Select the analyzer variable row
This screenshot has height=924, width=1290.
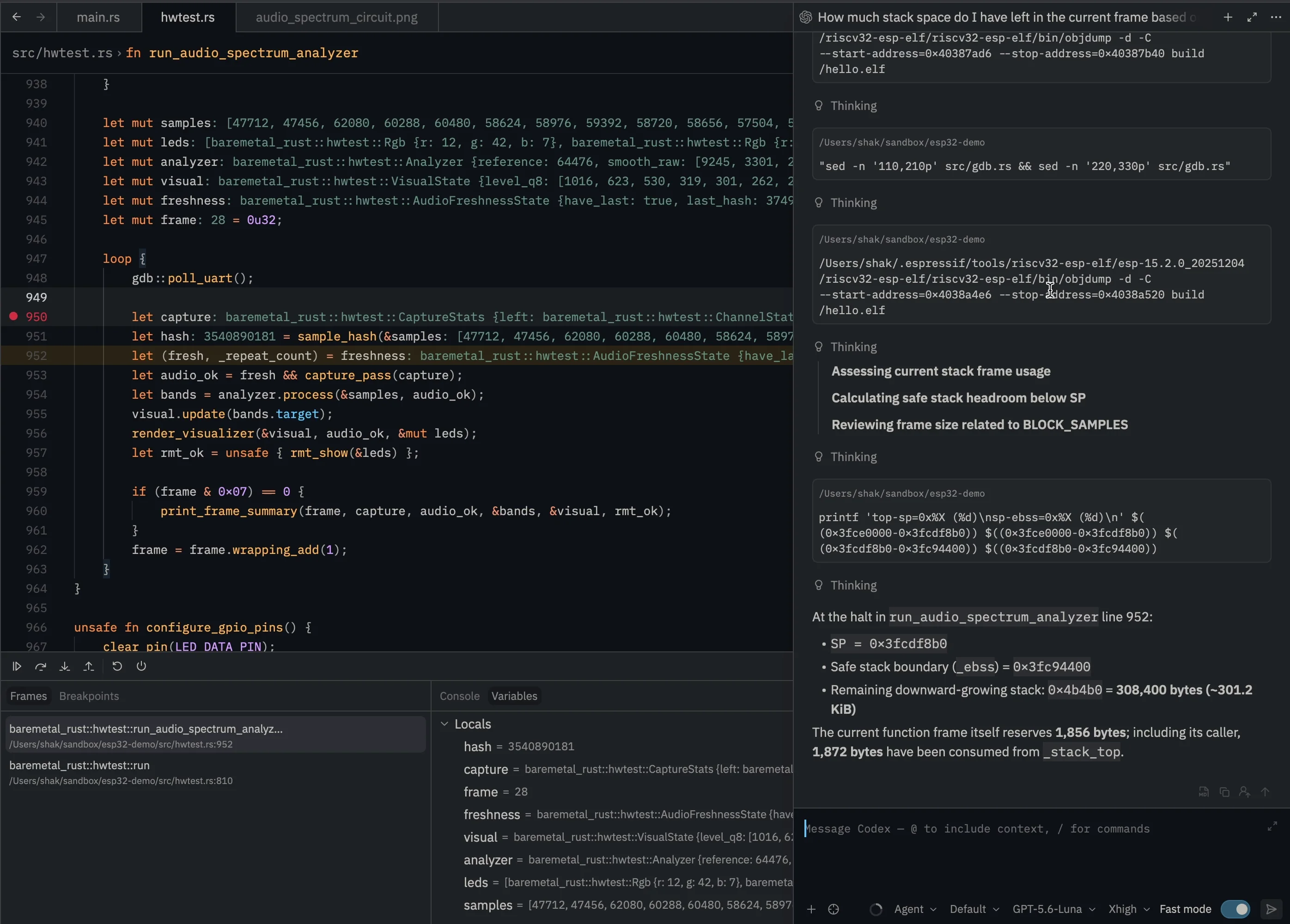click(x=612, y=860)
